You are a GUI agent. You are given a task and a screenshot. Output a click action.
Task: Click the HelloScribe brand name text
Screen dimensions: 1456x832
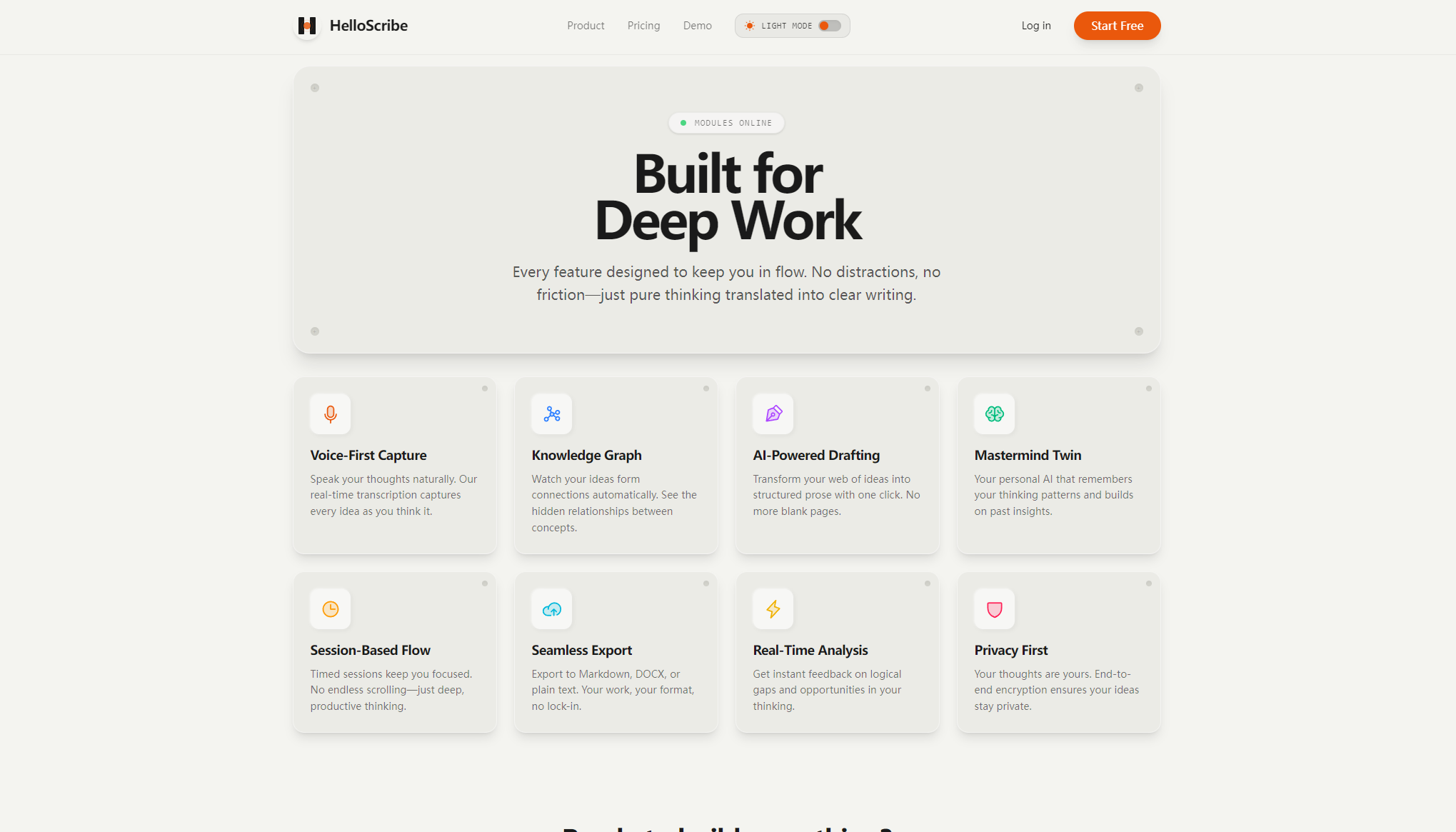pos(368,26)
